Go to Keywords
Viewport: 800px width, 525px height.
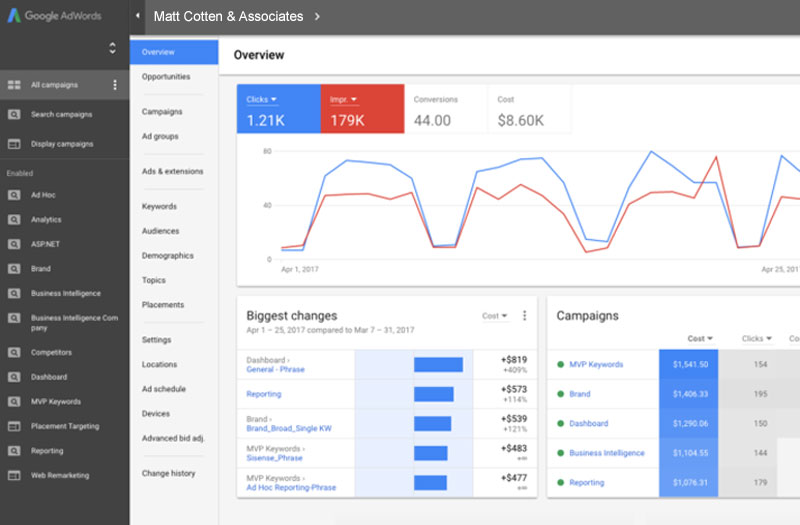[x=159, y=206]
